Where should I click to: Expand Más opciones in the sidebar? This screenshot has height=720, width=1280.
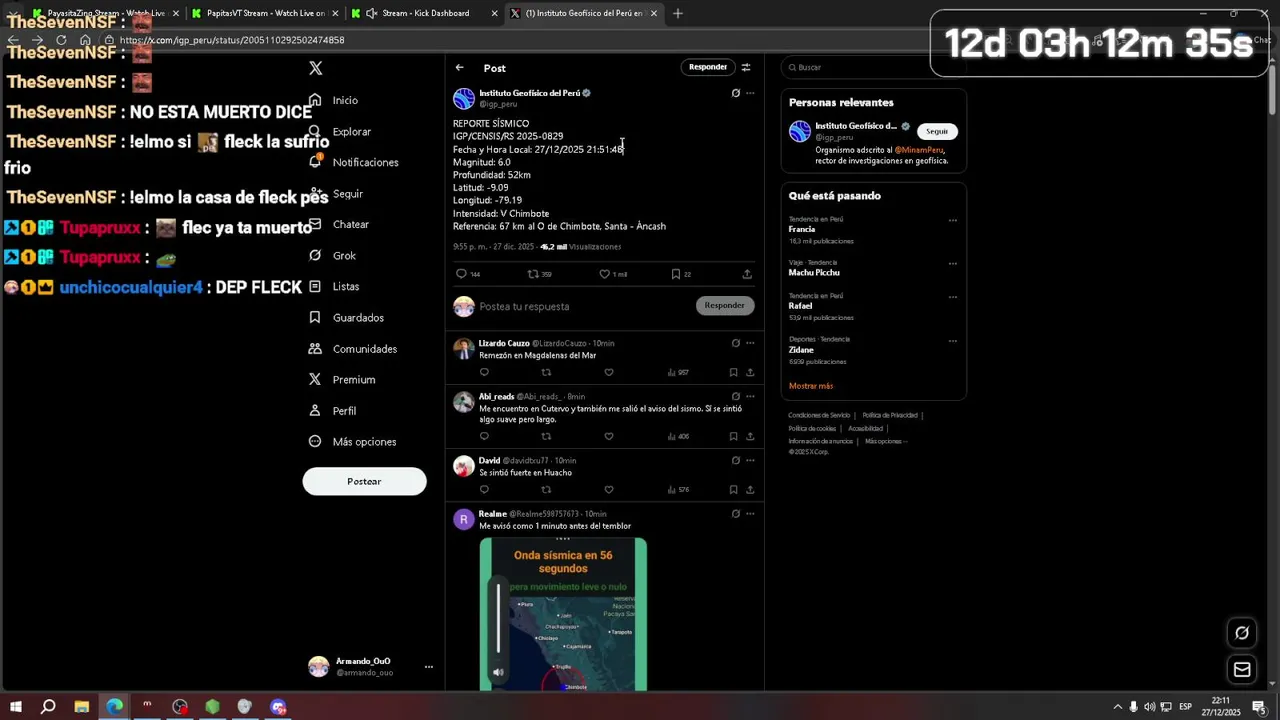pos(364,442)
